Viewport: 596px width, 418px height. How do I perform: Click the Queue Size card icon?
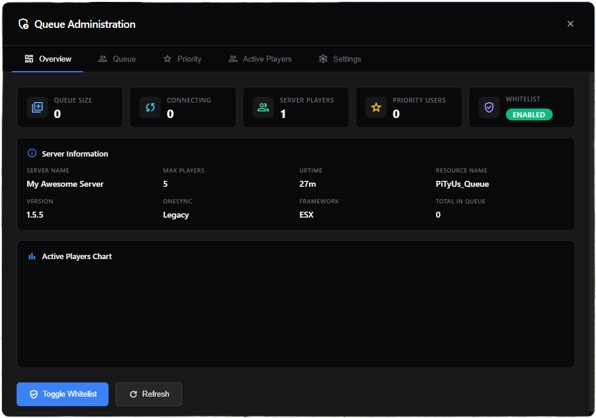tap(37, 108)
